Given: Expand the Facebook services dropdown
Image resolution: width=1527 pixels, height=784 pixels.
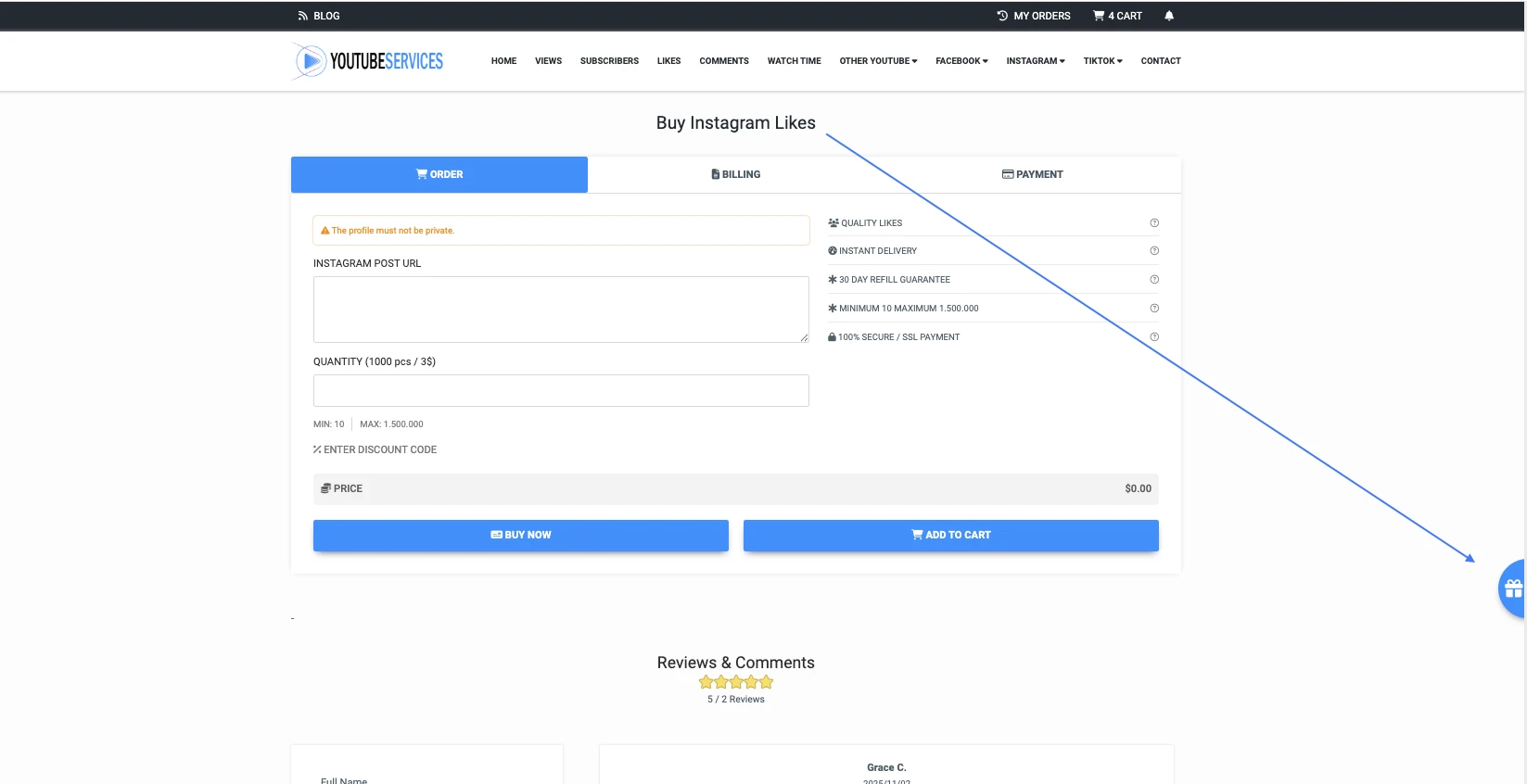Looking at the screenshot, I should [x=961, y=61].
